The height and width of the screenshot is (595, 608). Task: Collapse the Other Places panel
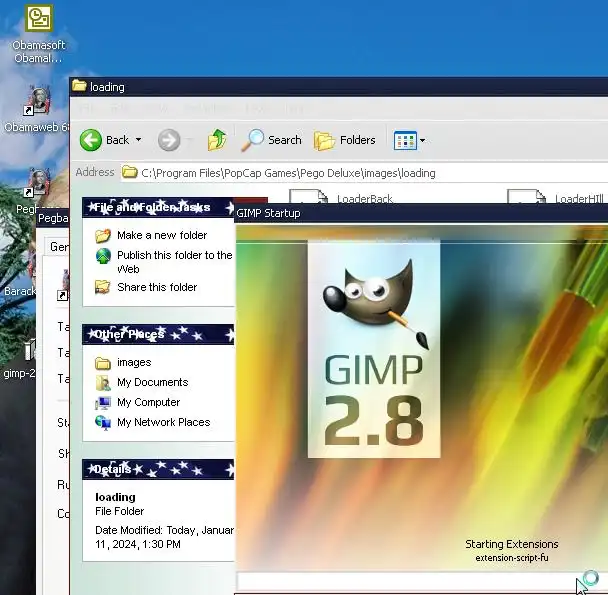click(158, 334)
